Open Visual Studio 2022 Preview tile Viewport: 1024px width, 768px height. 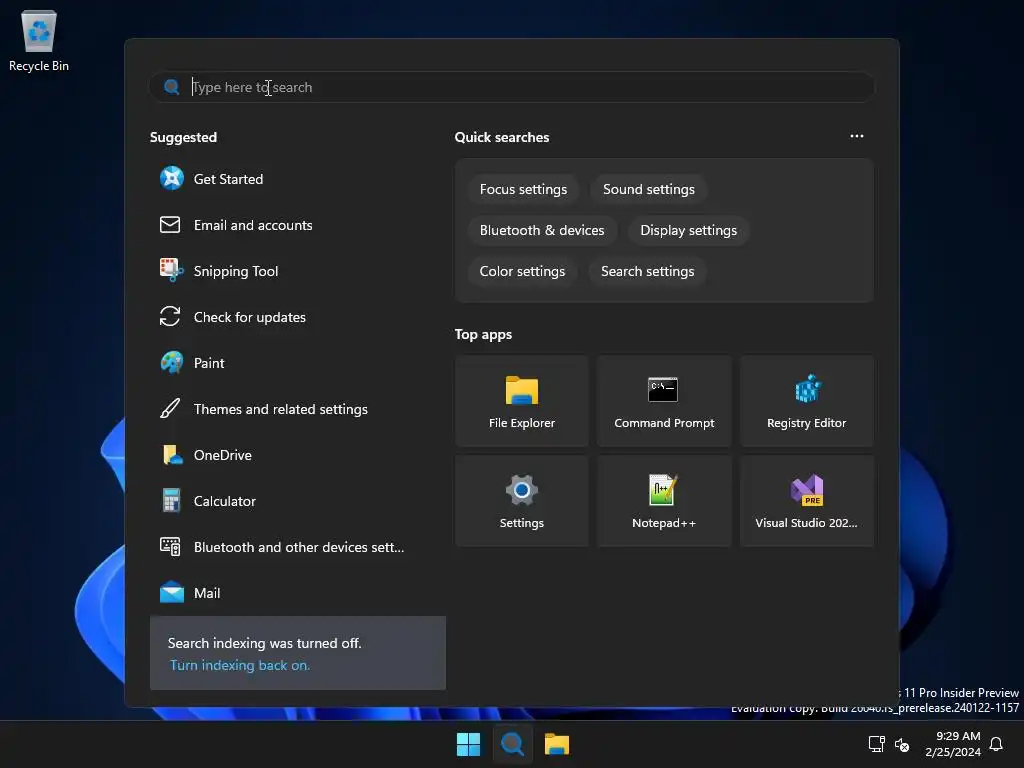pyautogui.click(x=807, y=501)
